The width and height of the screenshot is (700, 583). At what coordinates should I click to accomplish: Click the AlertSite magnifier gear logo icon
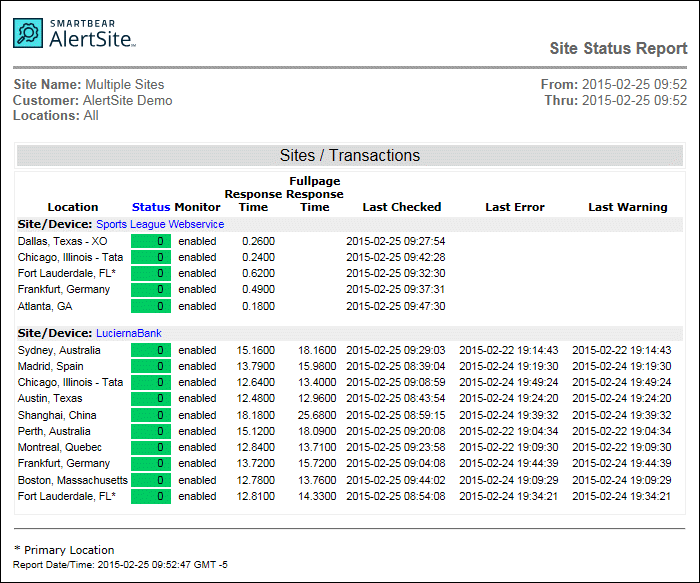point(28,33)
